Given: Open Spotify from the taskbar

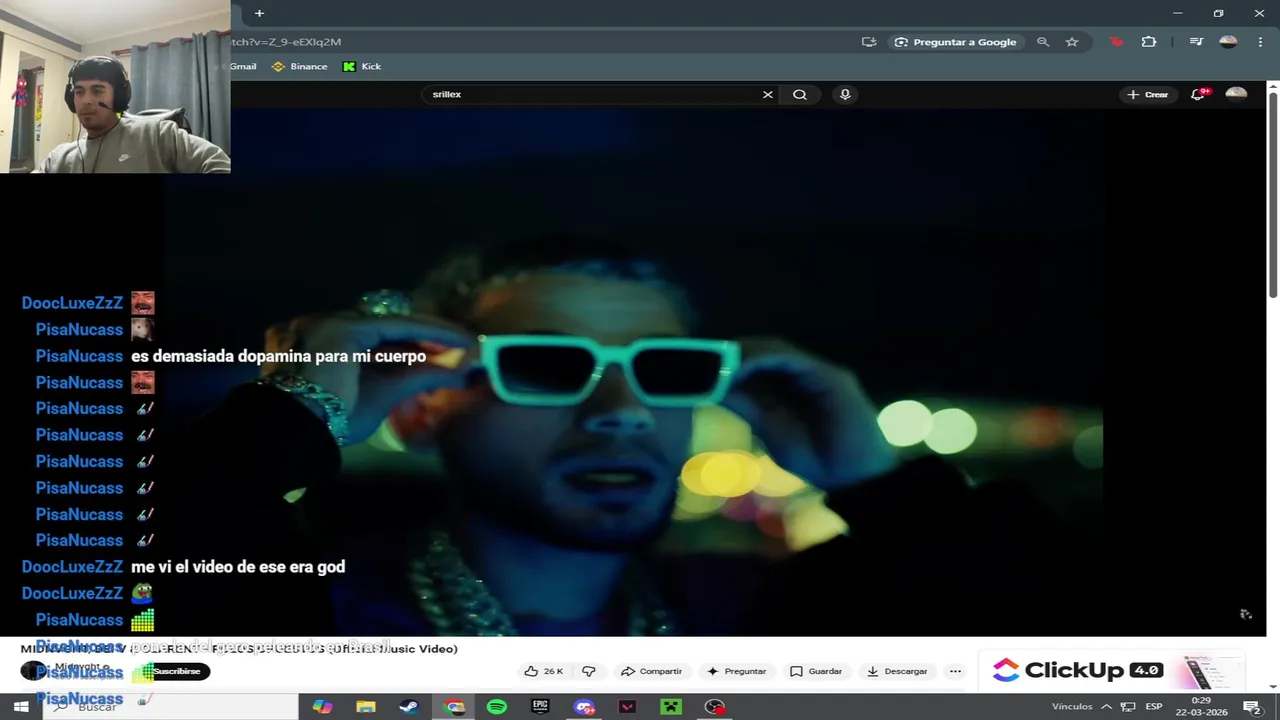Looking at the screenshot, I should (497, 706).
